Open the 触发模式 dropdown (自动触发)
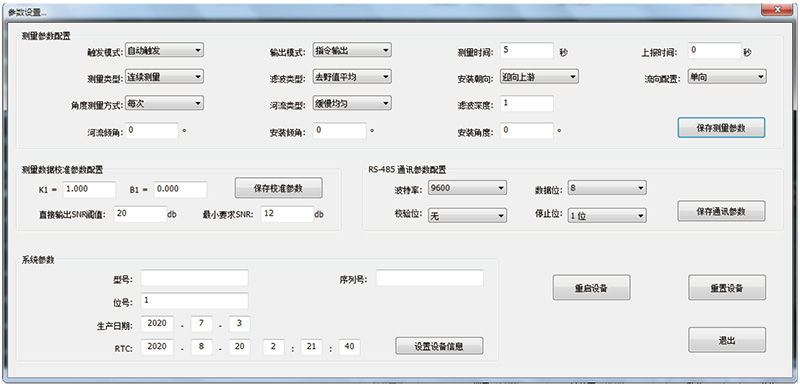This screenshot has height=386, width=800. [x=164, y=50]
